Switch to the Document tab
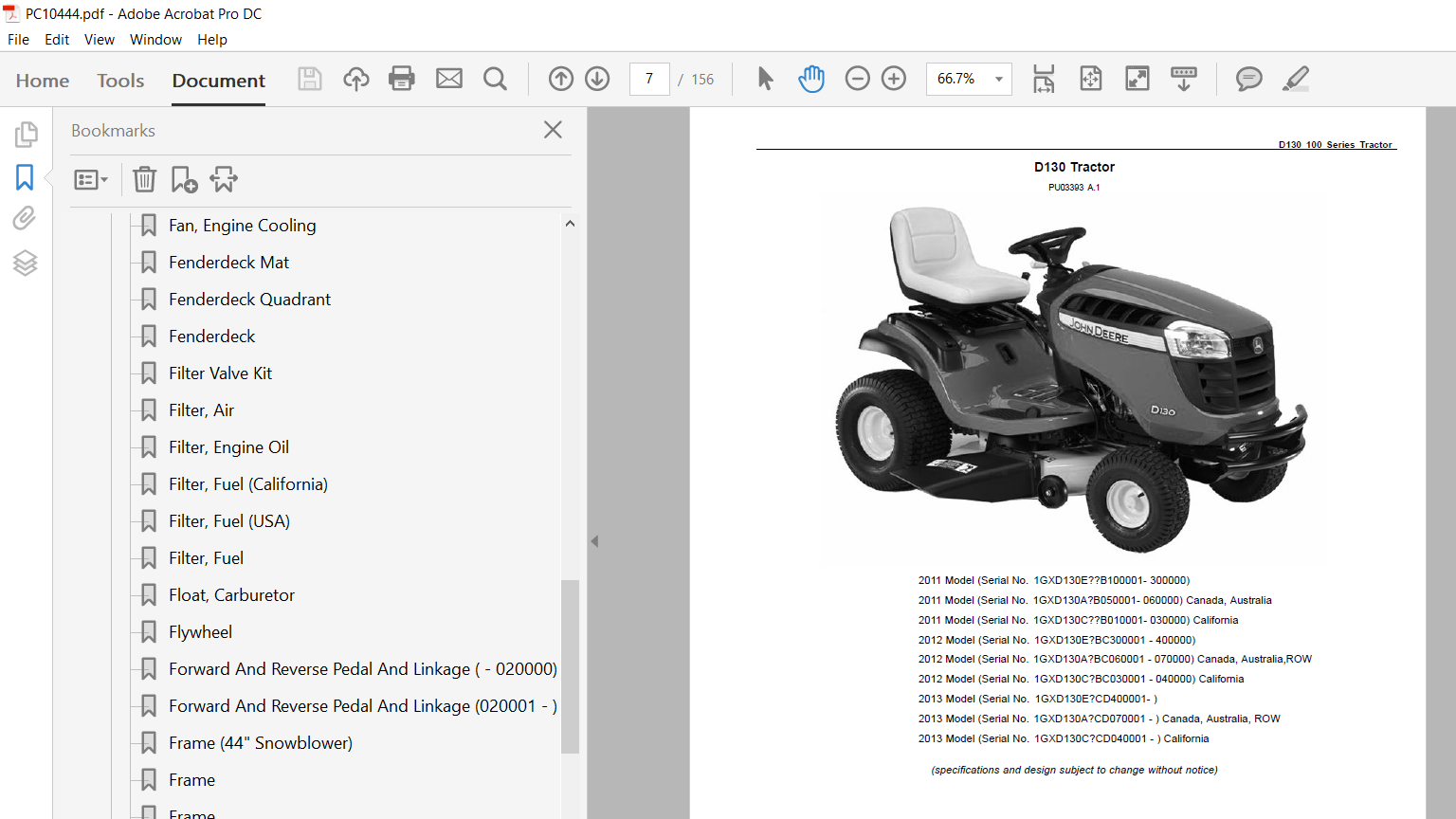The width and height of the screenshot is (1456, 819). coord(219,81)
